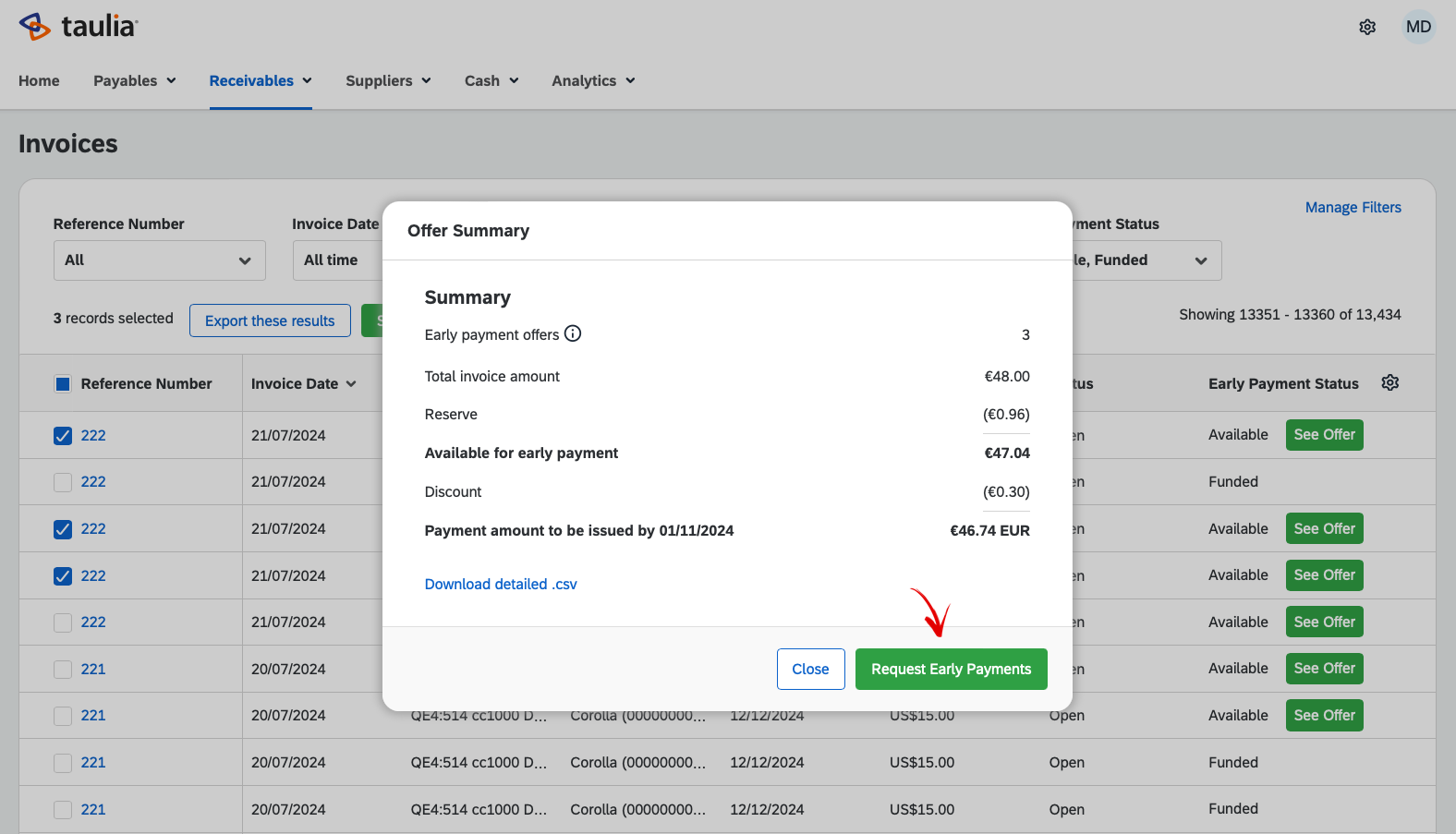
Task: Check the fifth 222 invoice row checkbox
Action: point(63,622)
